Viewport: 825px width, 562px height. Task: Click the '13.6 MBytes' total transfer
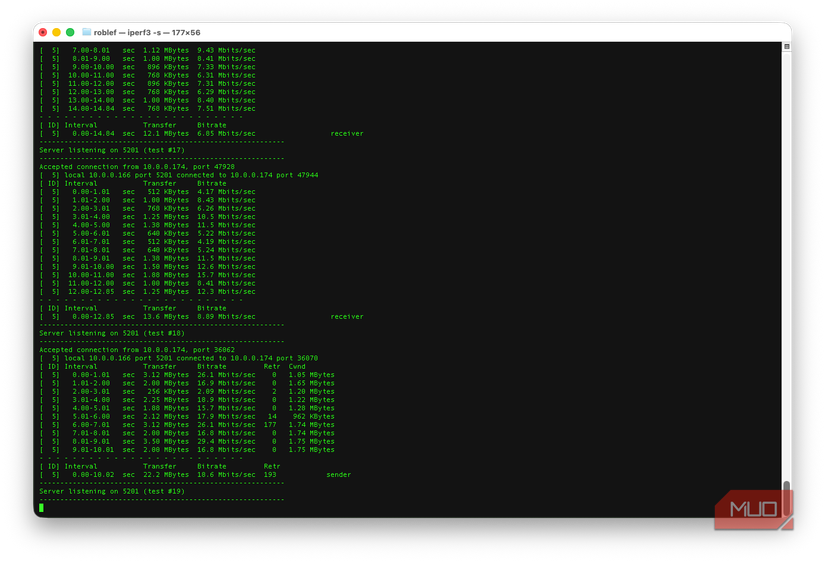coord(166,317)
